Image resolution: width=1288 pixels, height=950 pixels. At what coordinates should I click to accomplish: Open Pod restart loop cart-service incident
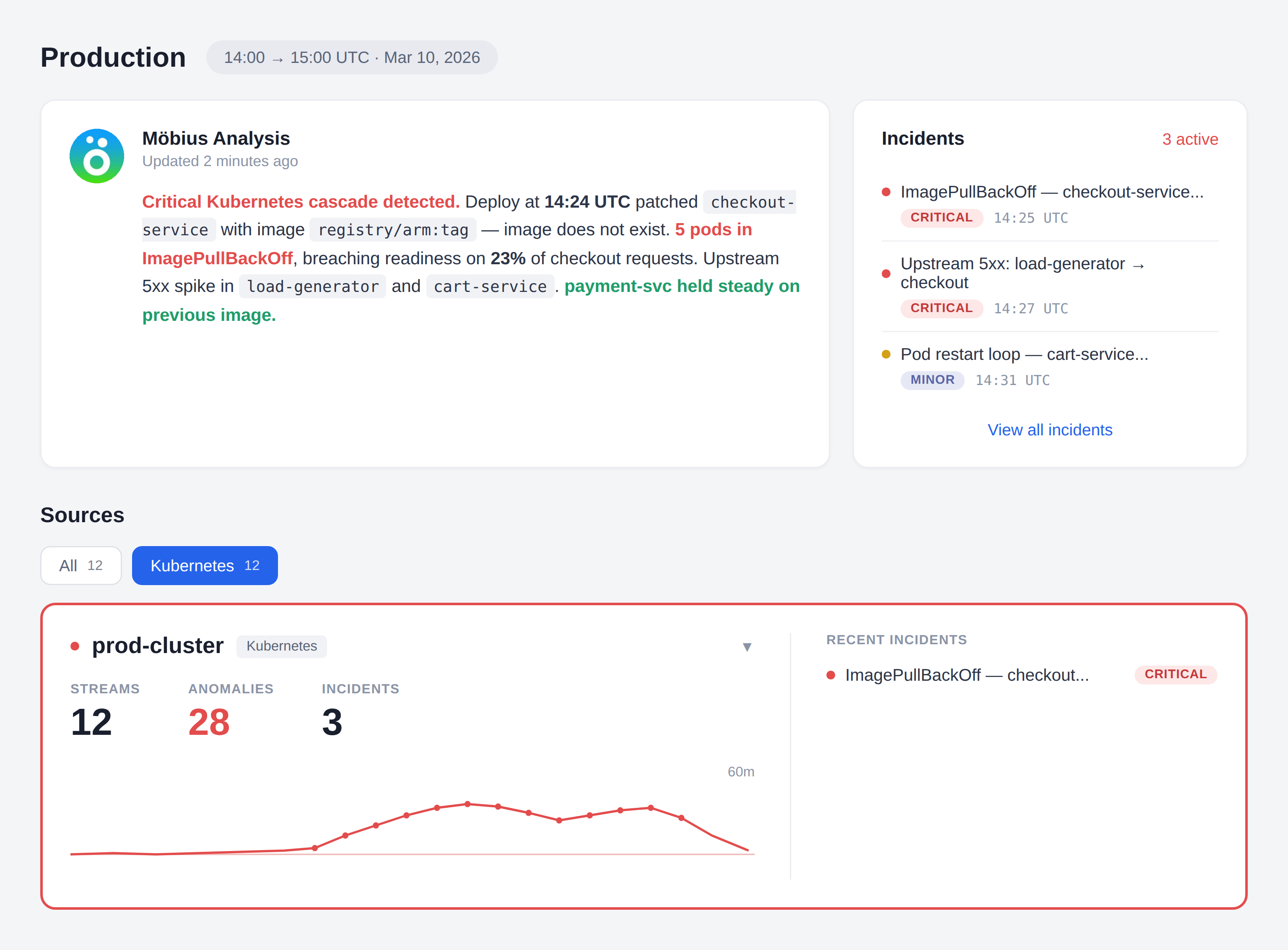click(1023, 354)
